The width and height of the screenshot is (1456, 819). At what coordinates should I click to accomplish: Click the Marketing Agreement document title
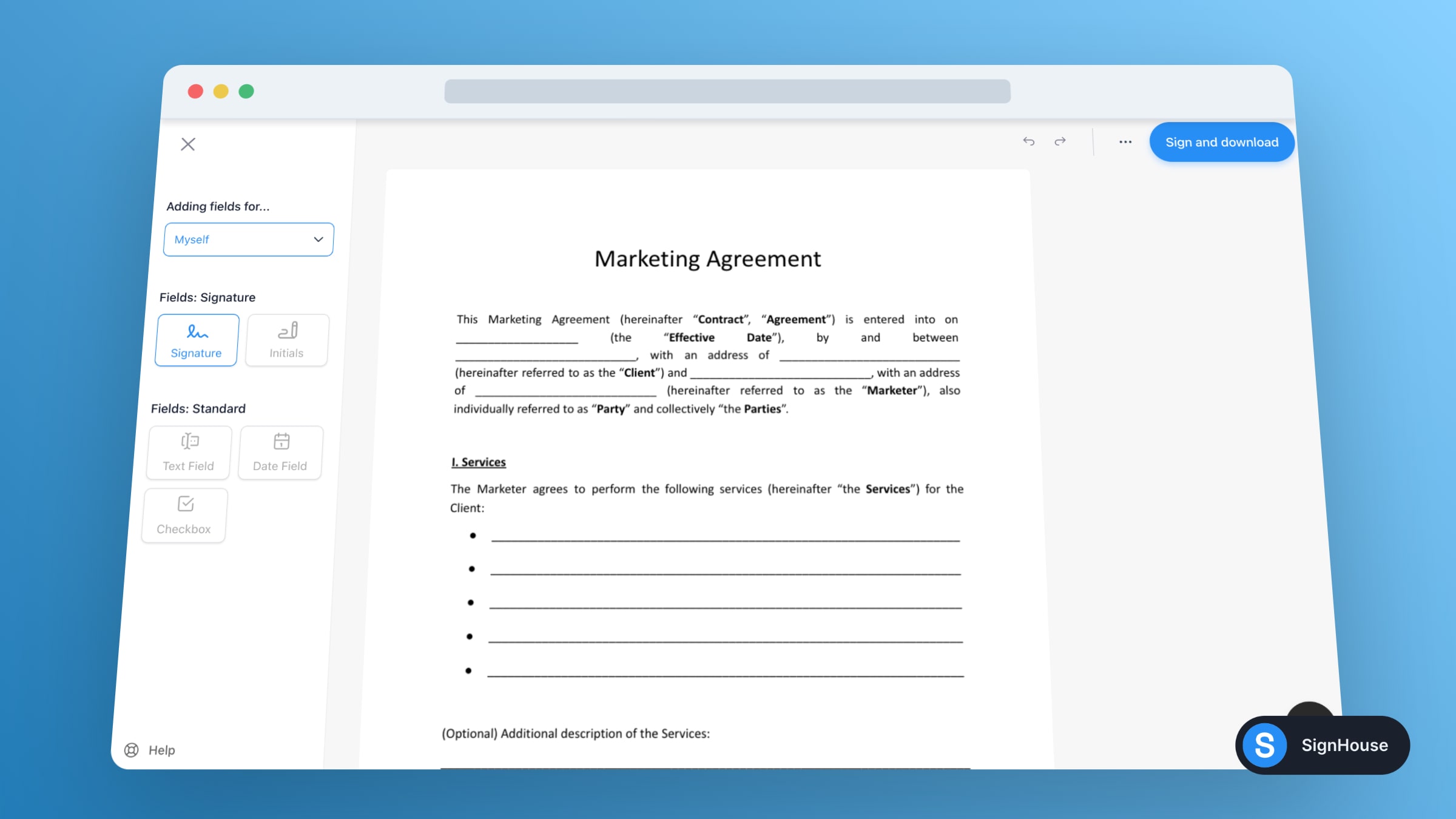tap(707, 259)
